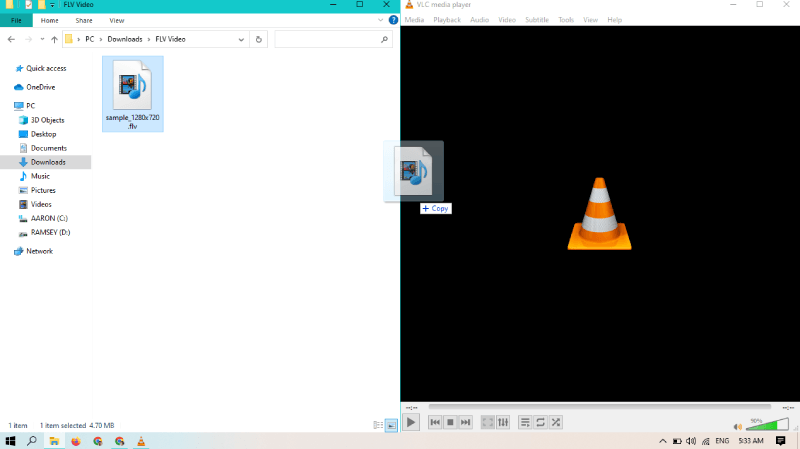
Task: Go forward in File Explorer
Action: tap(28, 39)
